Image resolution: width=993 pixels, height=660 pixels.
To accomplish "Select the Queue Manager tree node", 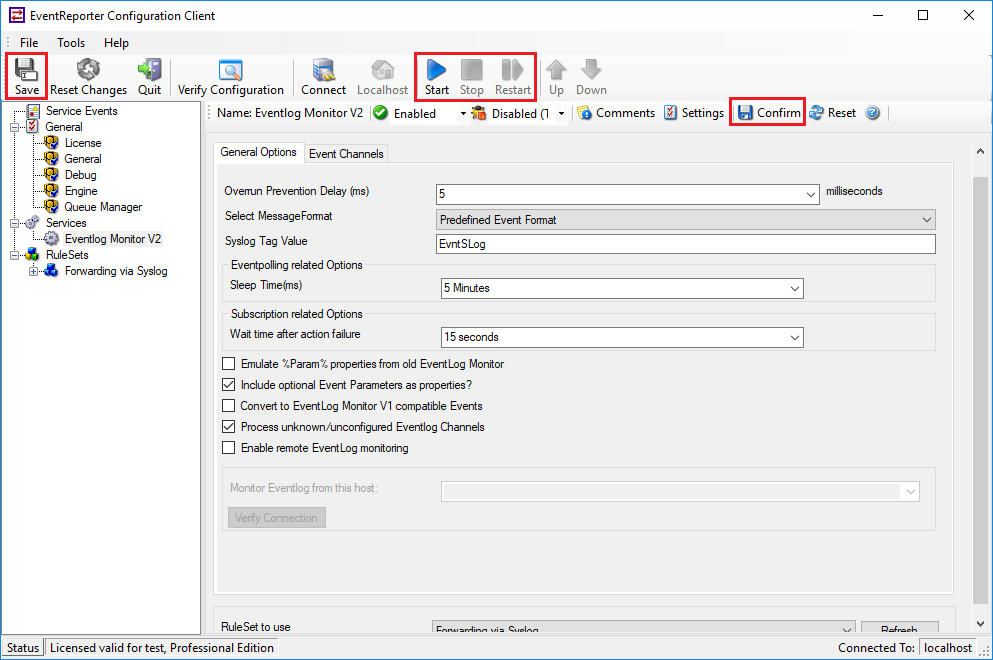I will [x=103, y=207].
